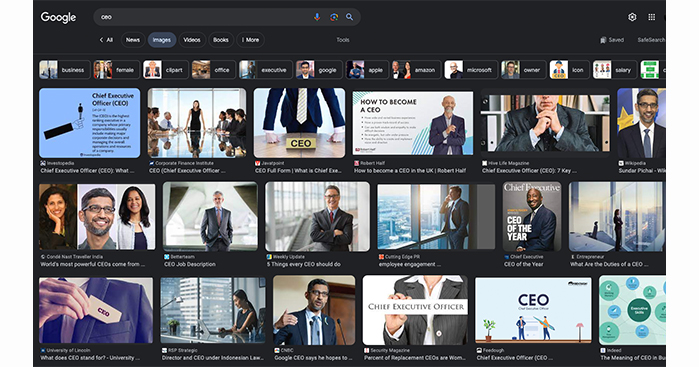Open quick settings gear icon
Viewport: 699px width, 367px height.
[x=632, y=17]
